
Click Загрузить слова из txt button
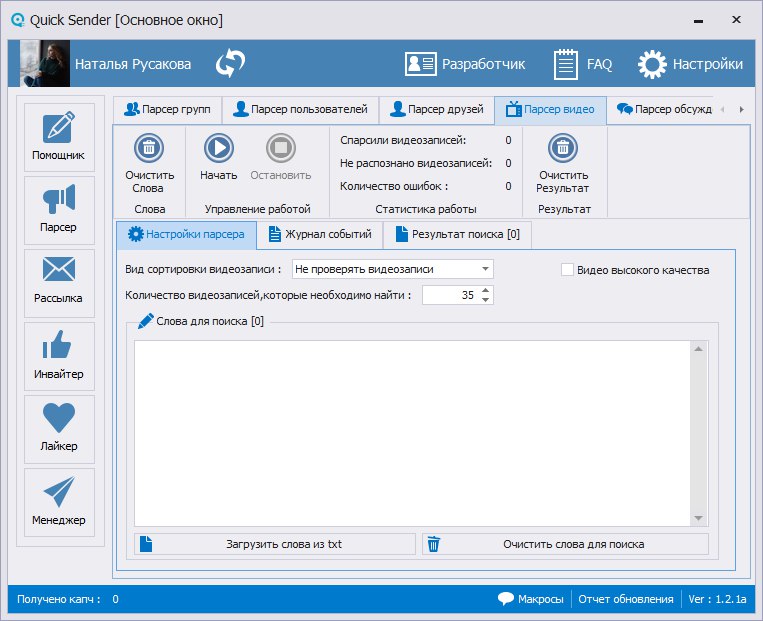275,544
